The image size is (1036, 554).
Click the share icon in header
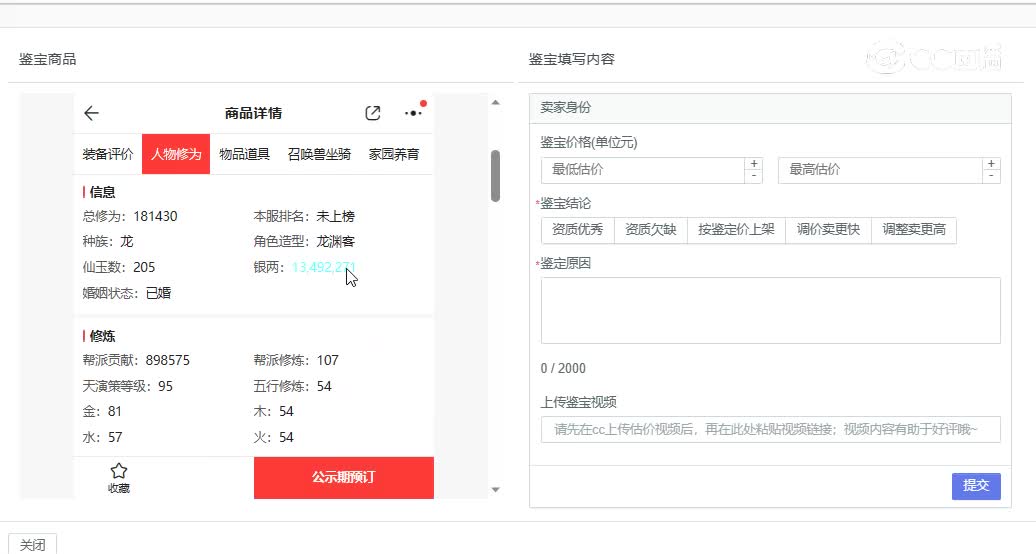pos(373,113)
